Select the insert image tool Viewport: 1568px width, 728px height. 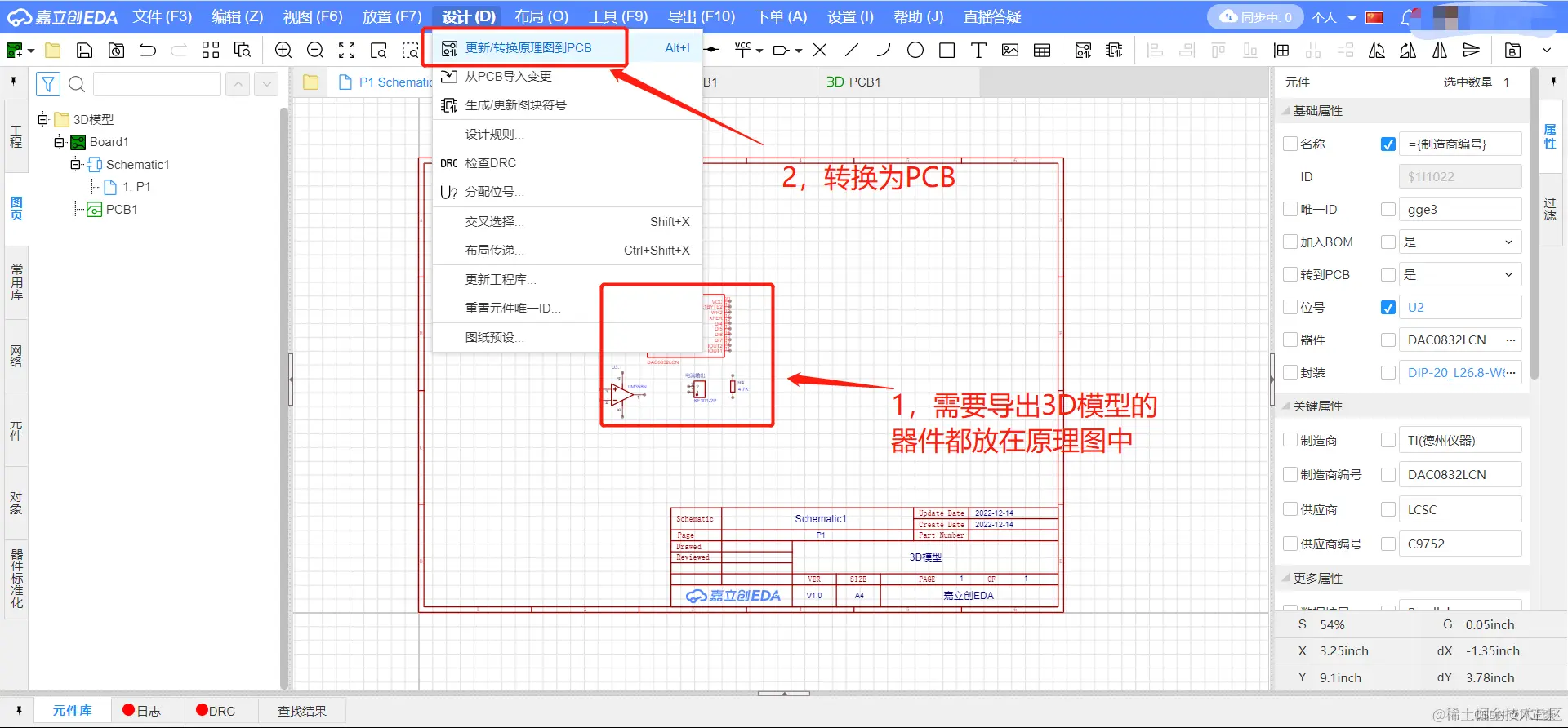pos(1010,51)
